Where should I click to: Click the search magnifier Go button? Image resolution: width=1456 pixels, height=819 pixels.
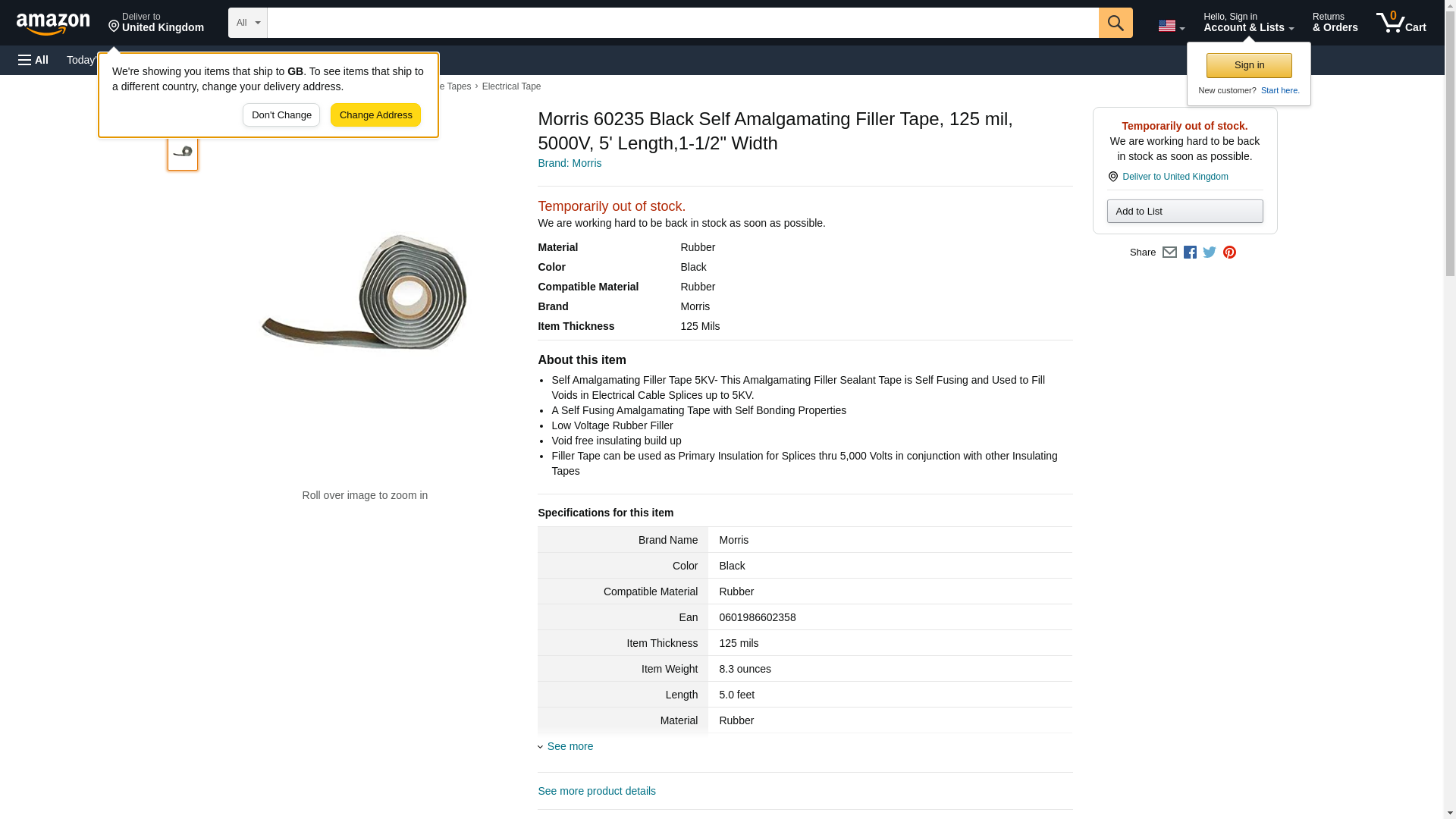1115,23
